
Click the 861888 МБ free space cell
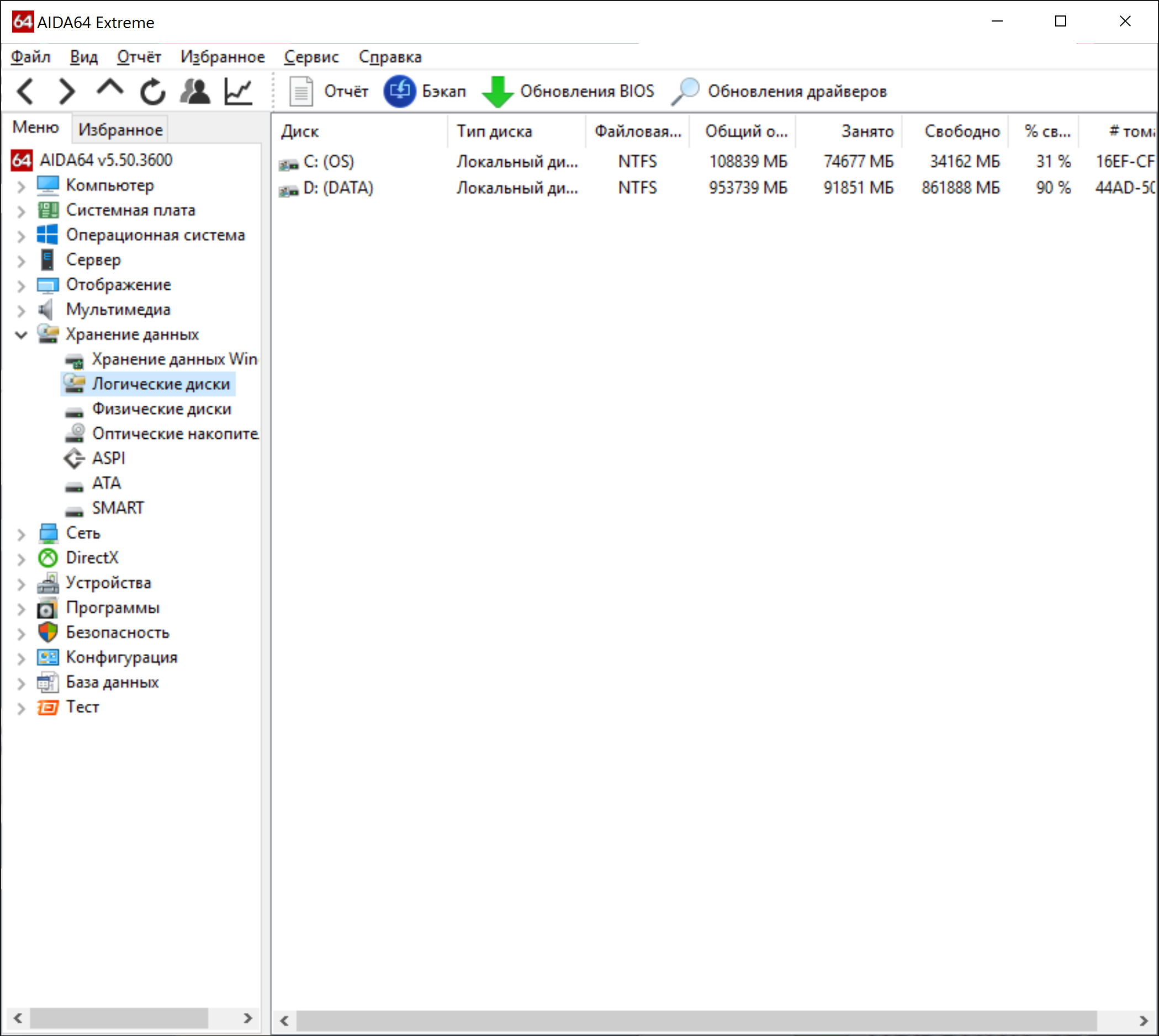pos(961,188)
